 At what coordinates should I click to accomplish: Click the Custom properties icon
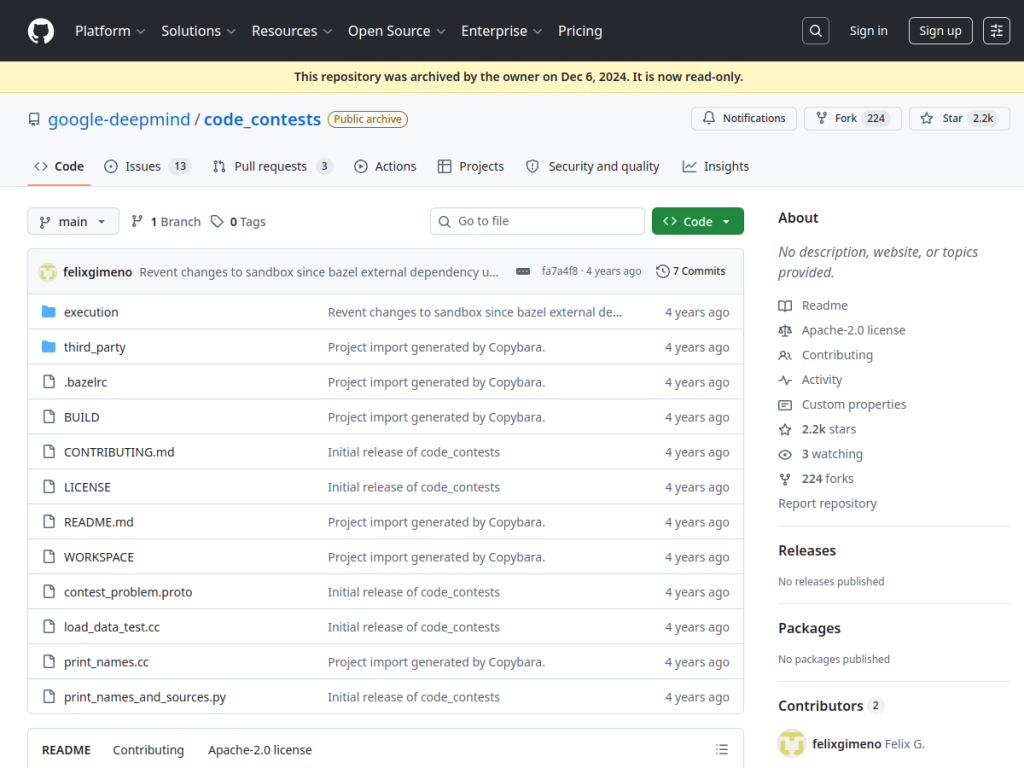[785, 405]
